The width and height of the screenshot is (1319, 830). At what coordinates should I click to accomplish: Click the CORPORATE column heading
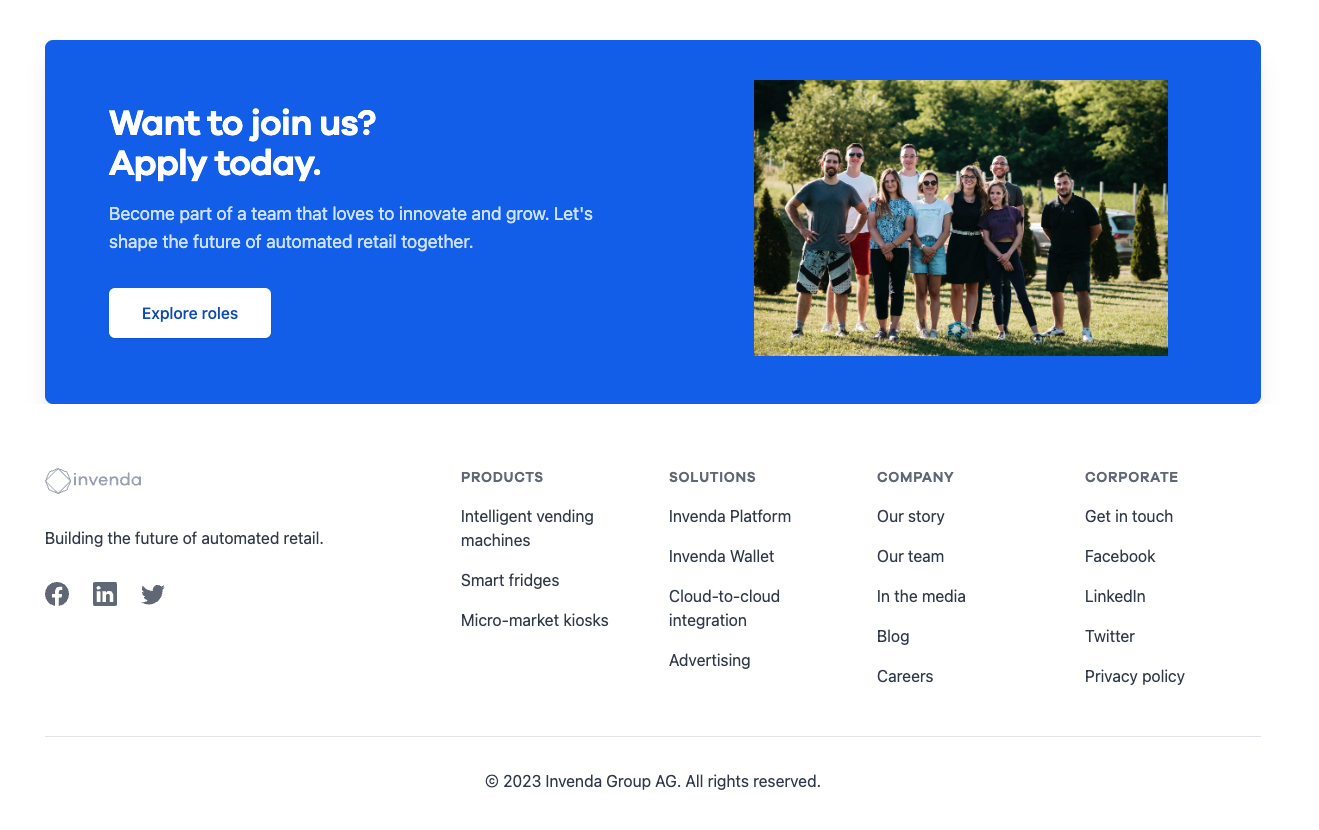[x=1131, y=477]
